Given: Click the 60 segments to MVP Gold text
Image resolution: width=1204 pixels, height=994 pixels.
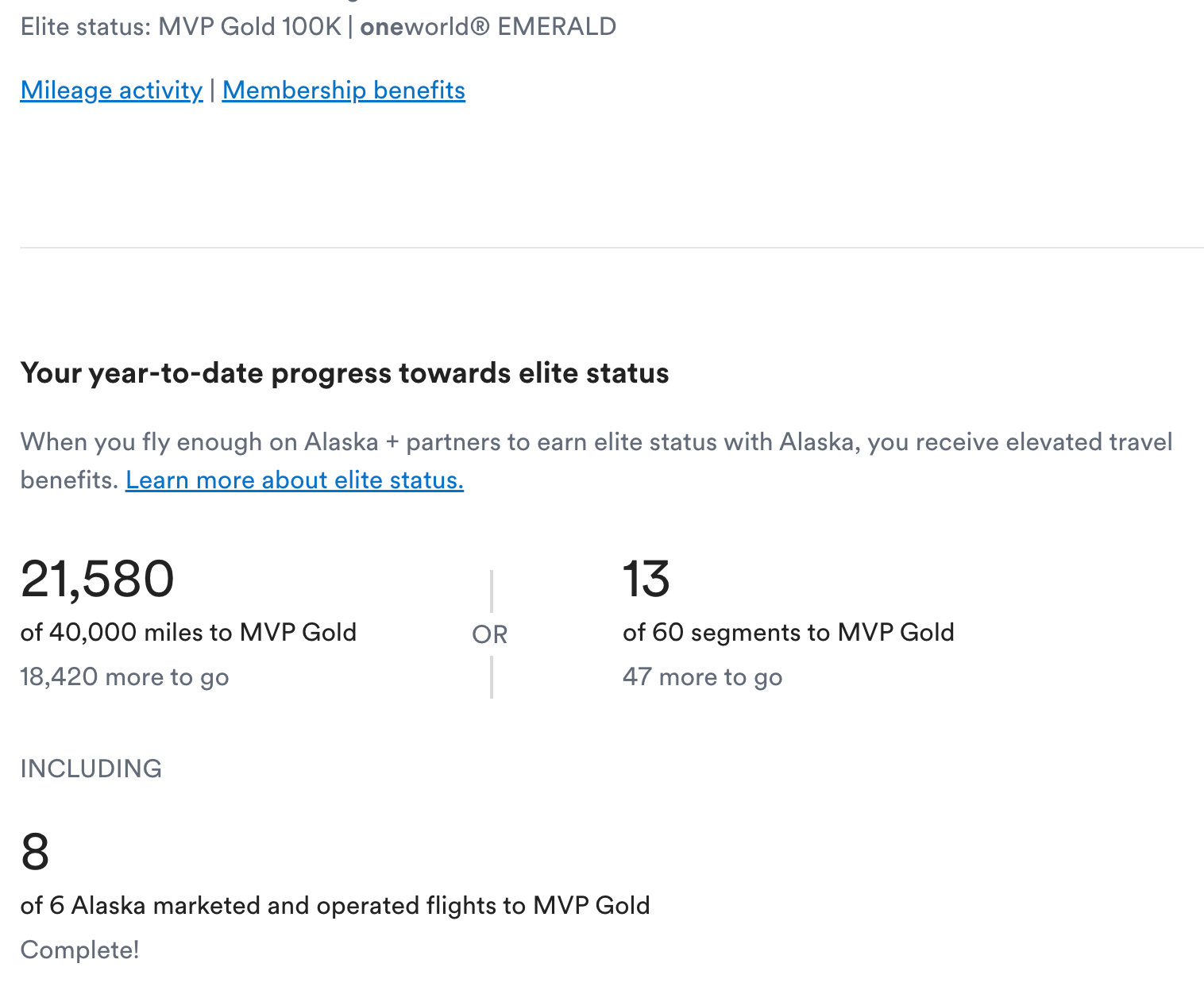Looking at the screenshot, I should 788,632.
